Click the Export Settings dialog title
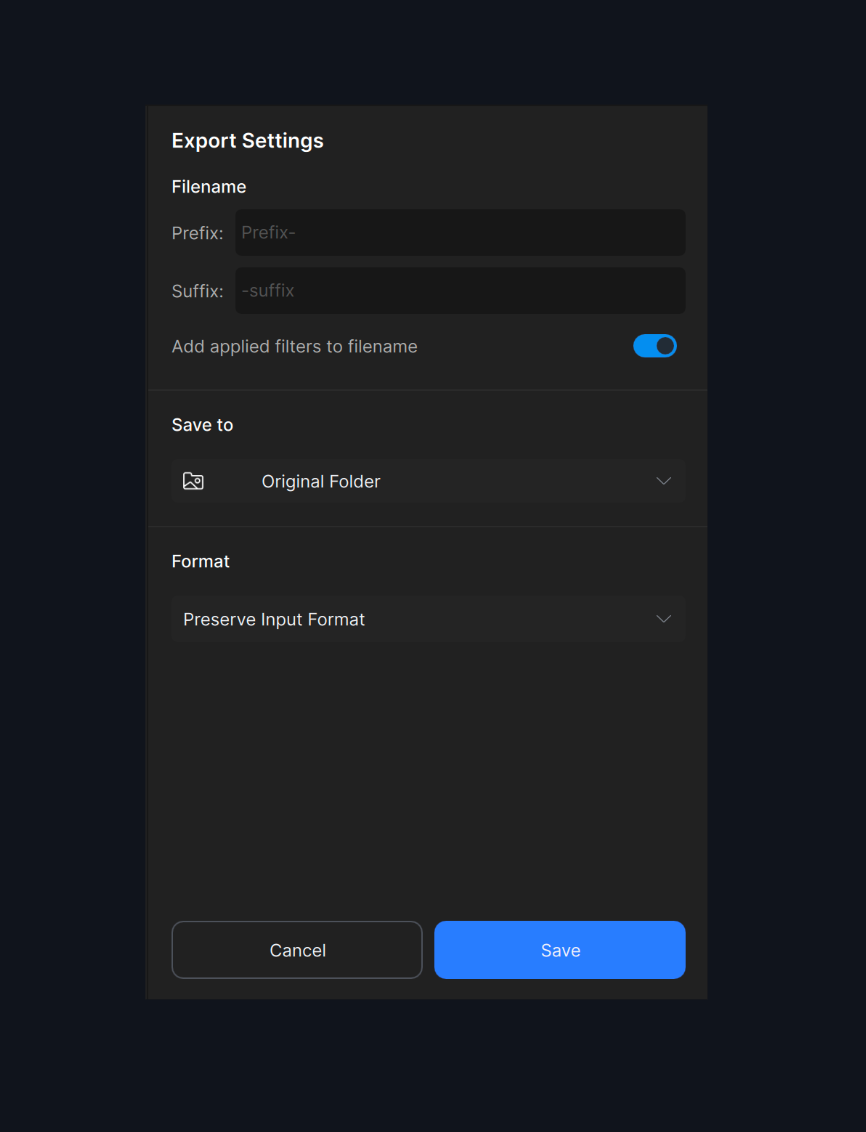Image resolution: width=866 pixels, height=1132 pixels. coord(247,140)
